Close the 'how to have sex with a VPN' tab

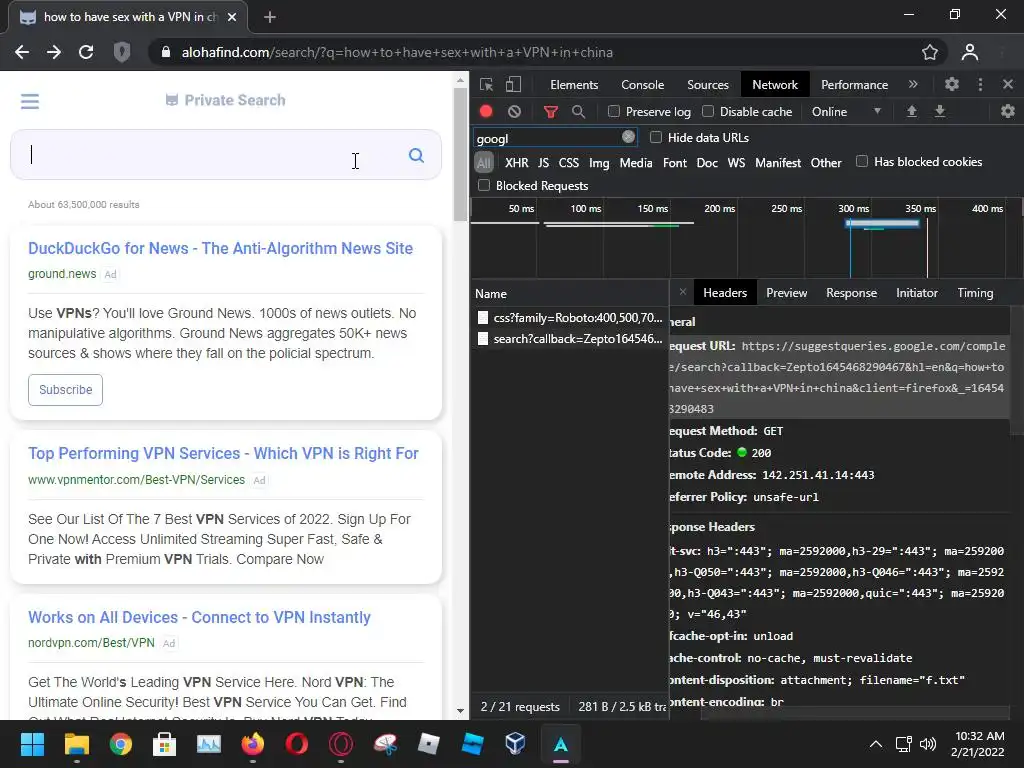[x=232, y=17]
